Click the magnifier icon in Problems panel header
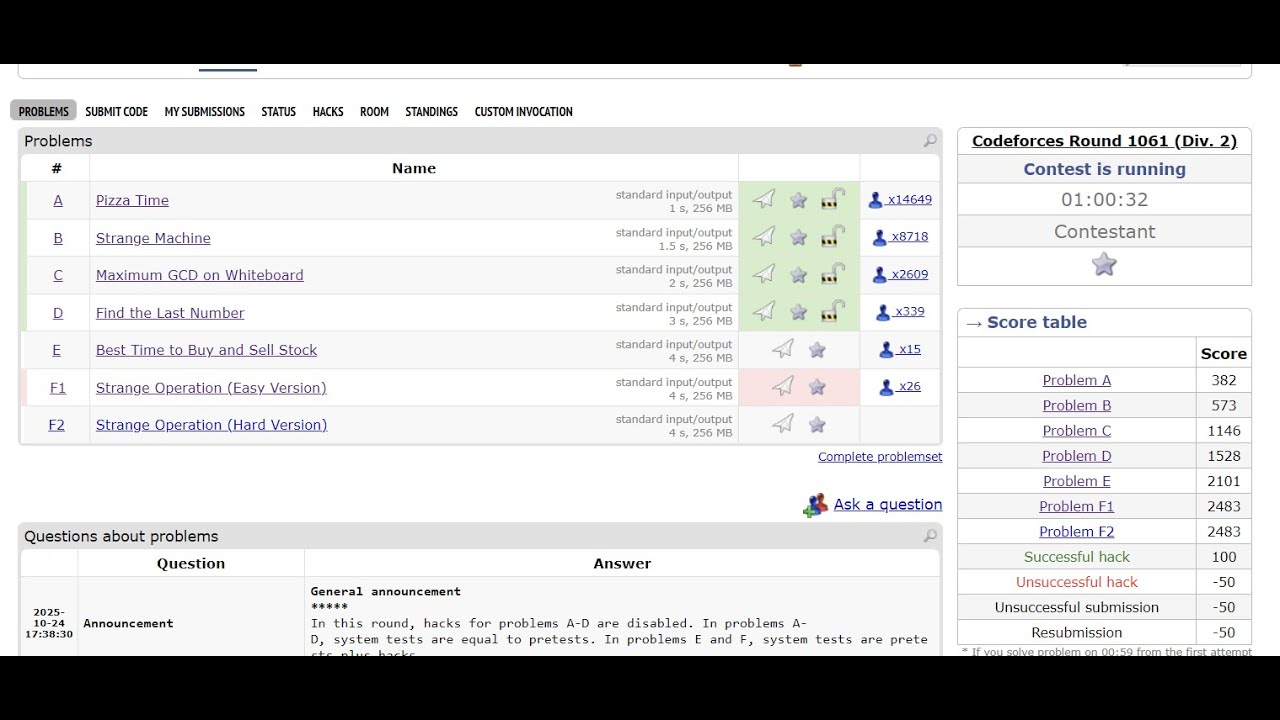The height and width of the screenshot is (720, 1280). click(x=930, y=141)
